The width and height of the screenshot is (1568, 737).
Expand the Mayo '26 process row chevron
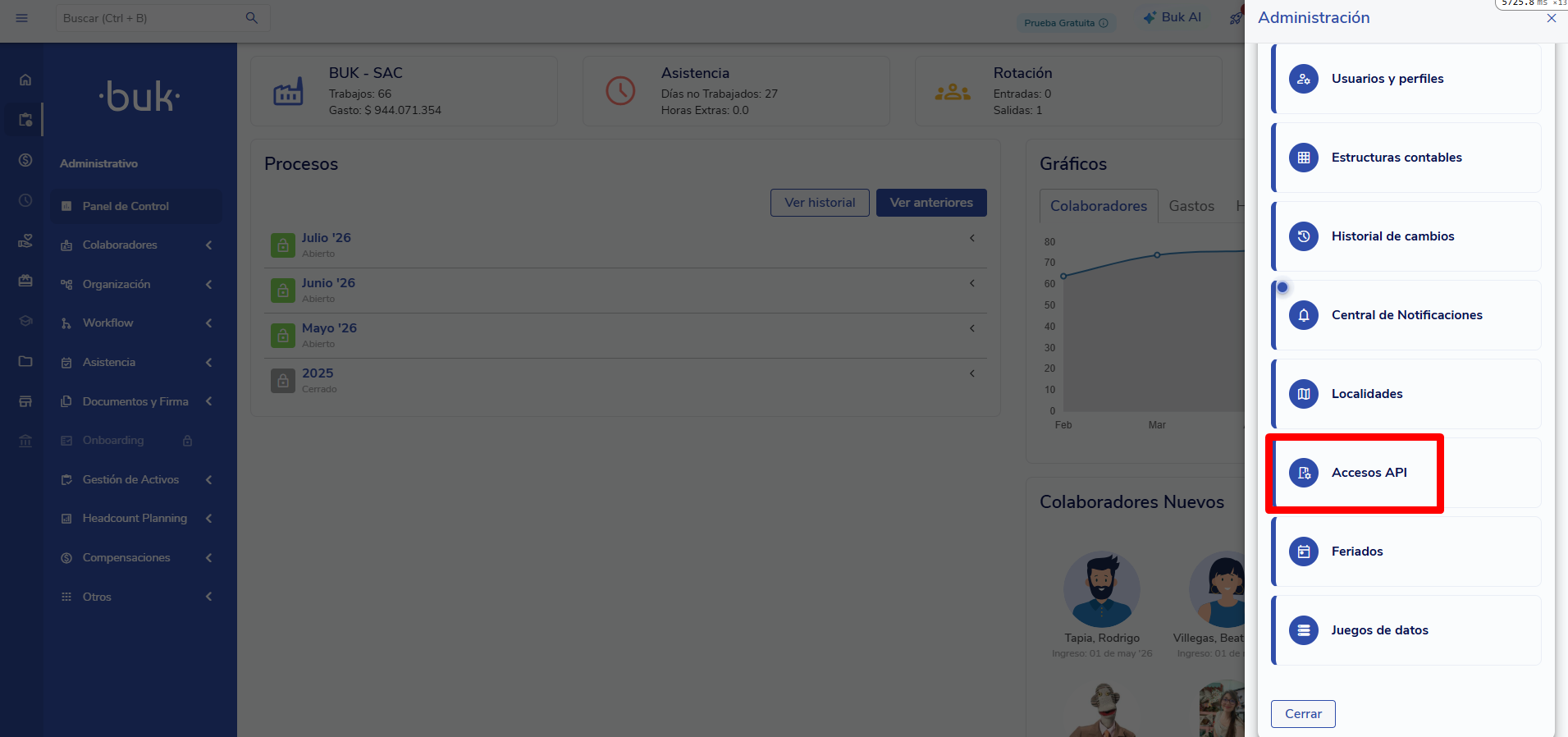click(x=972, y=328)
